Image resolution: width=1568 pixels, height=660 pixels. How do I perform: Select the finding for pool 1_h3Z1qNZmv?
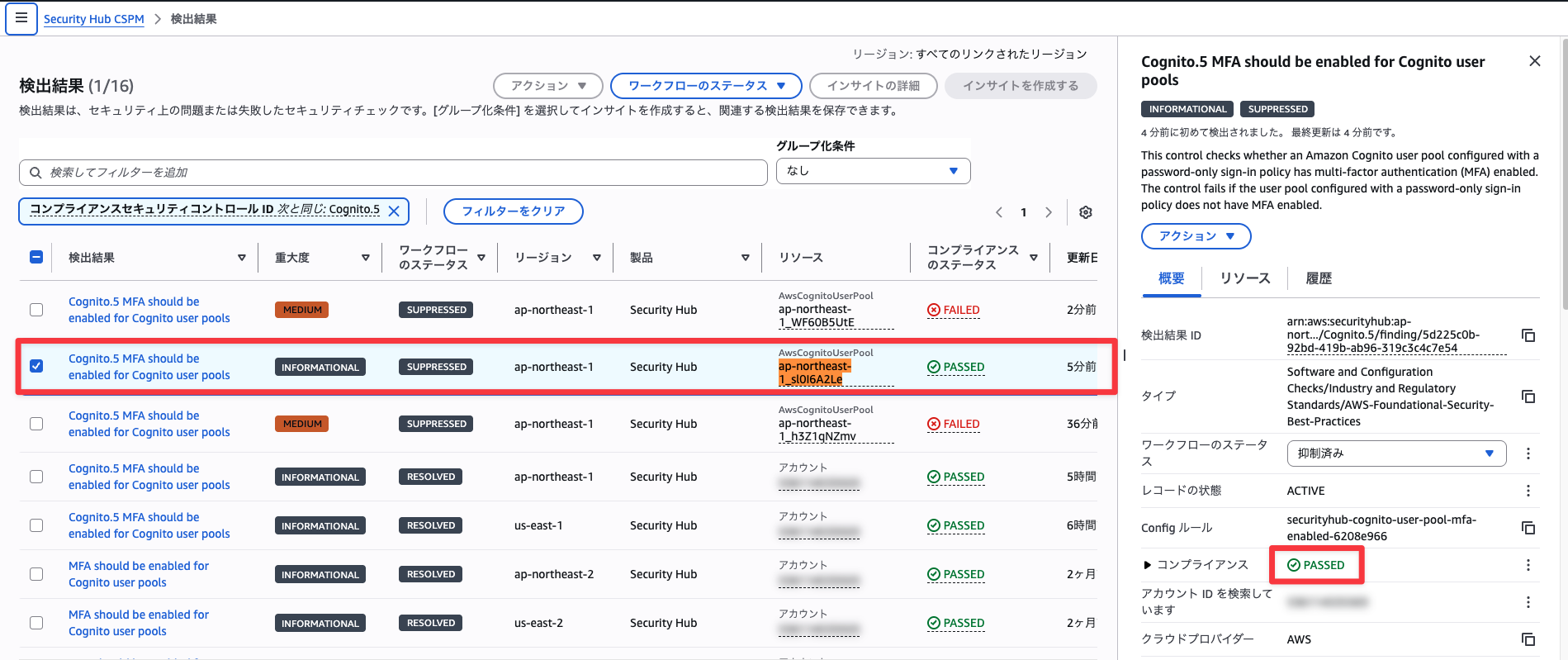pyautogui.click(x=36, y=424)
